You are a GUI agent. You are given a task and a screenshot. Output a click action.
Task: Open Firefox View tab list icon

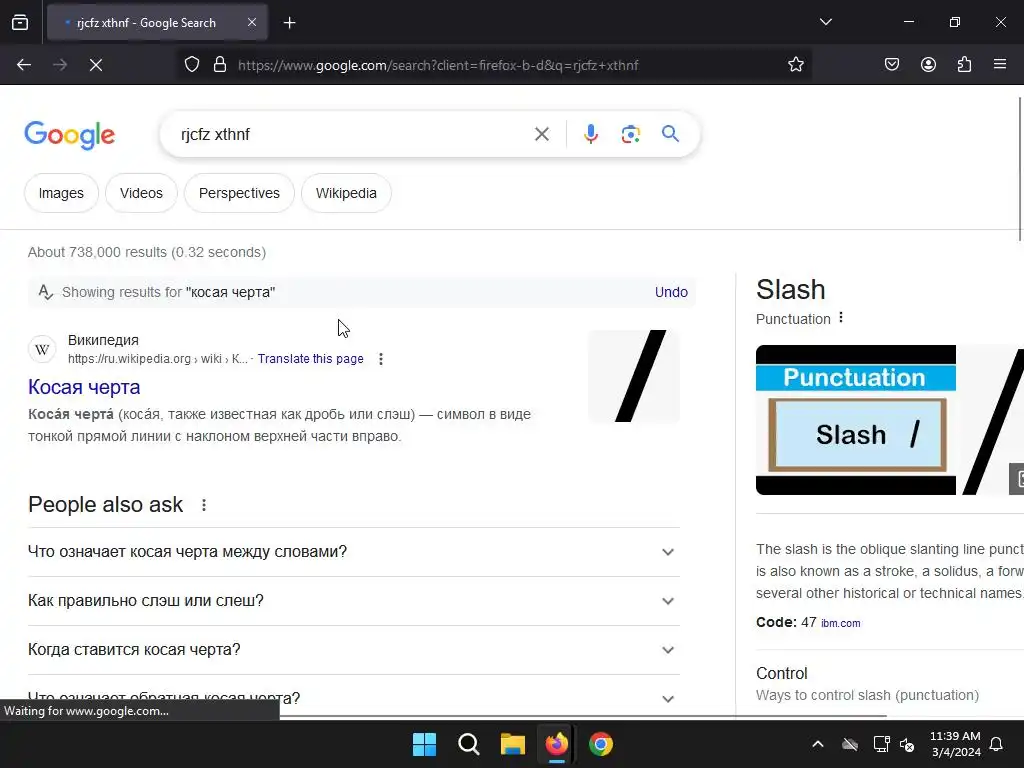tap(20, 23)
